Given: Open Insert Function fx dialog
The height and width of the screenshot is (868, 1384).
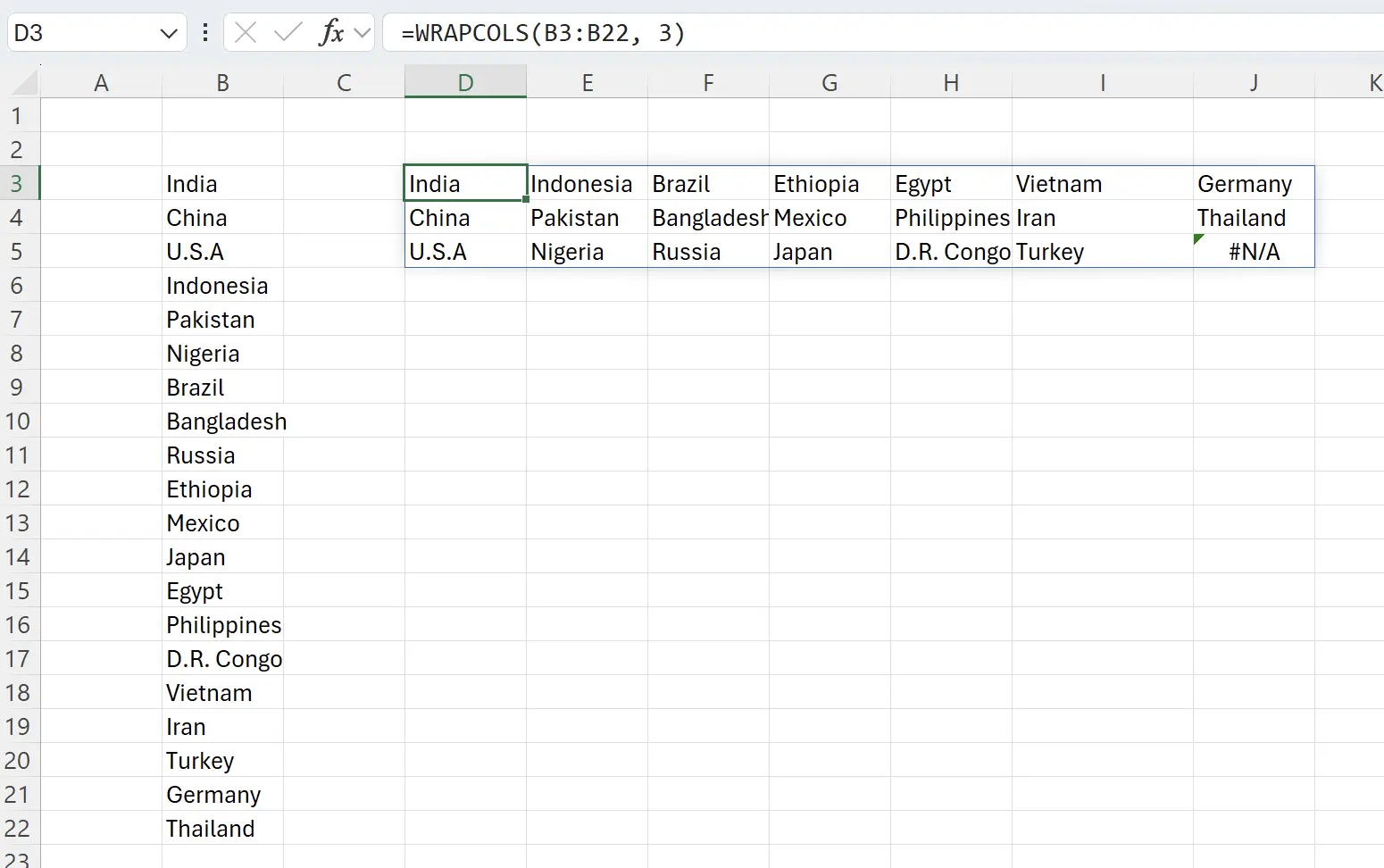Looking at the screenshot, I should point(331,33).
